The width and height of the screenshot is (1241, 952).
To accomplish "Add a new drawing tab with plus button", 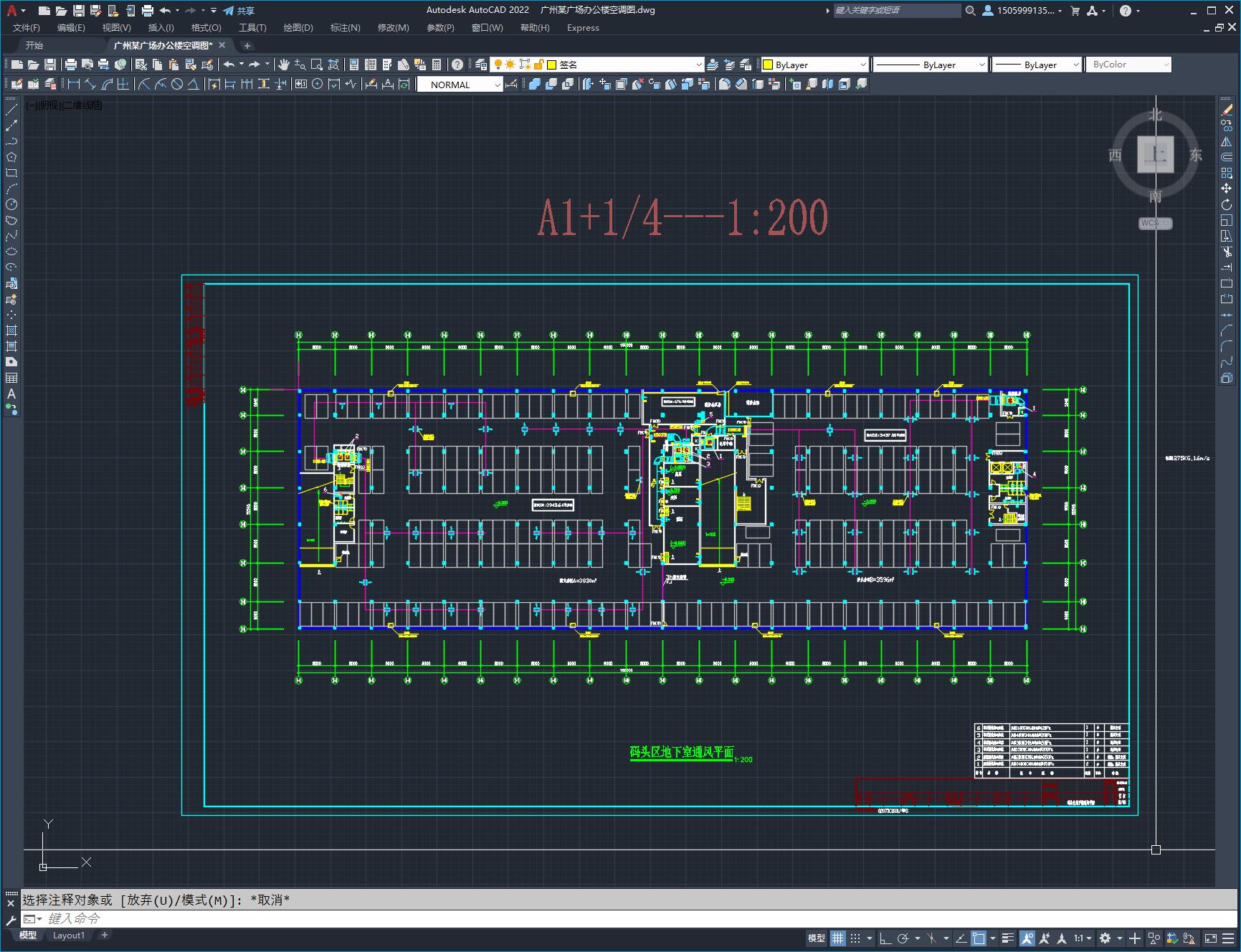I will [247, 45].
